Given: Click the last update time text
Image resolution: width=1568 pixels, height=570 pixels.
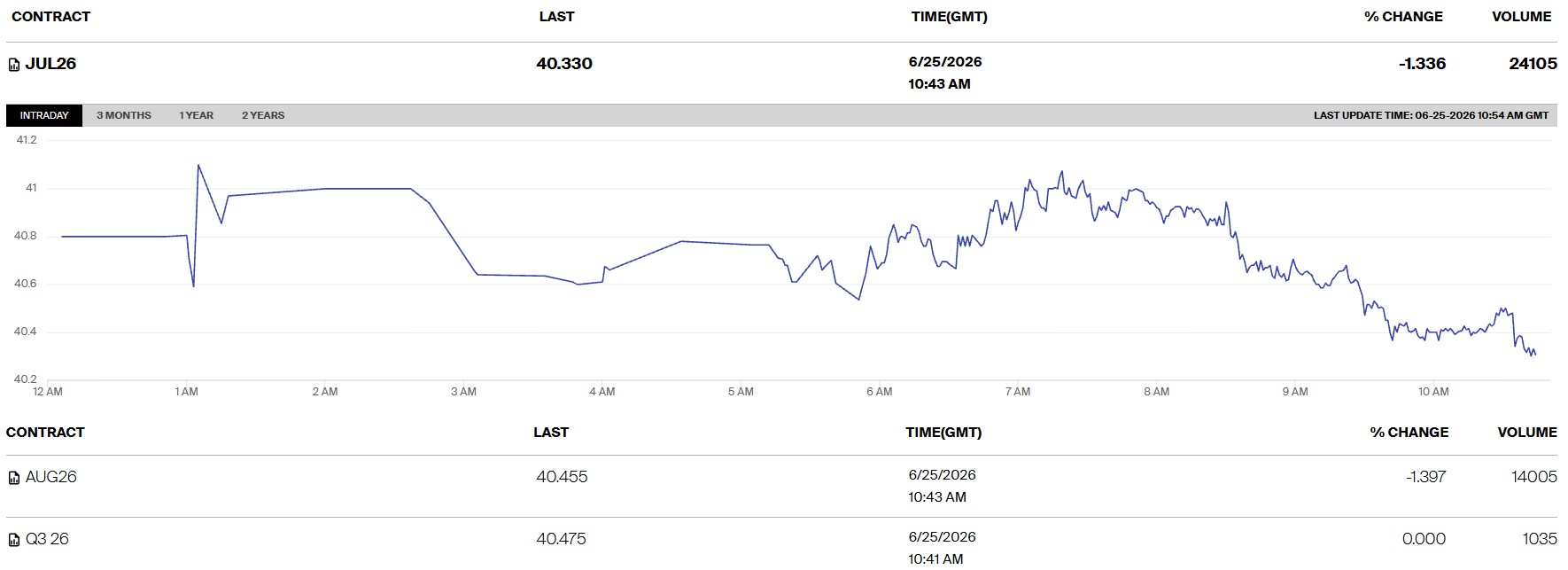Looking at the screenshot, I should [1432, 115].
